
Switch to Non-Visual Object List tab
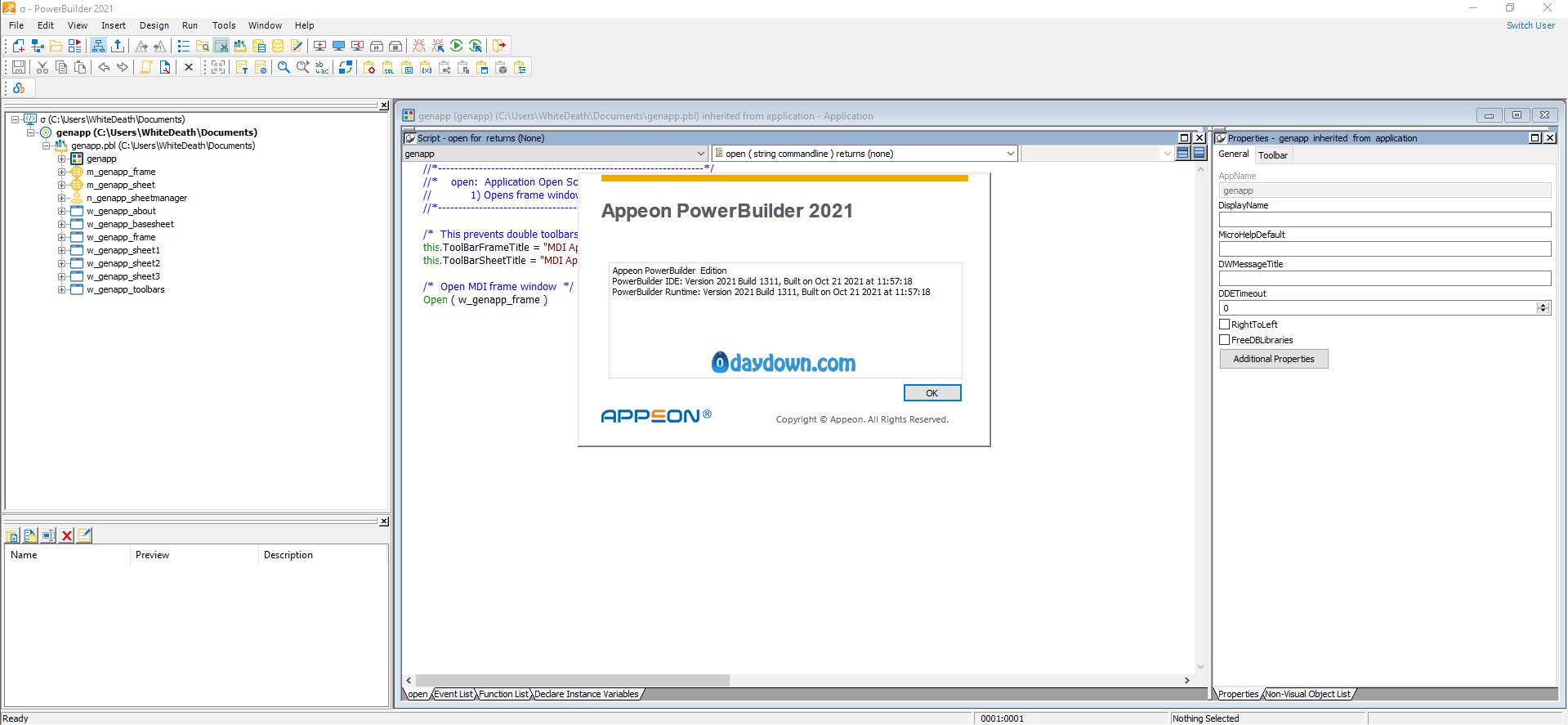pos(1308,694)
